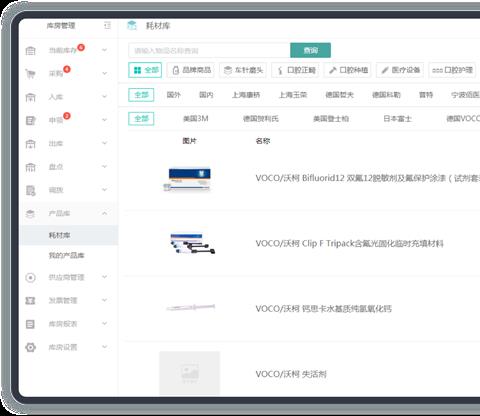Viewport: 480px width, 416px height.
Task: Click the 库房报表 report icon
Action: [30, 324]
